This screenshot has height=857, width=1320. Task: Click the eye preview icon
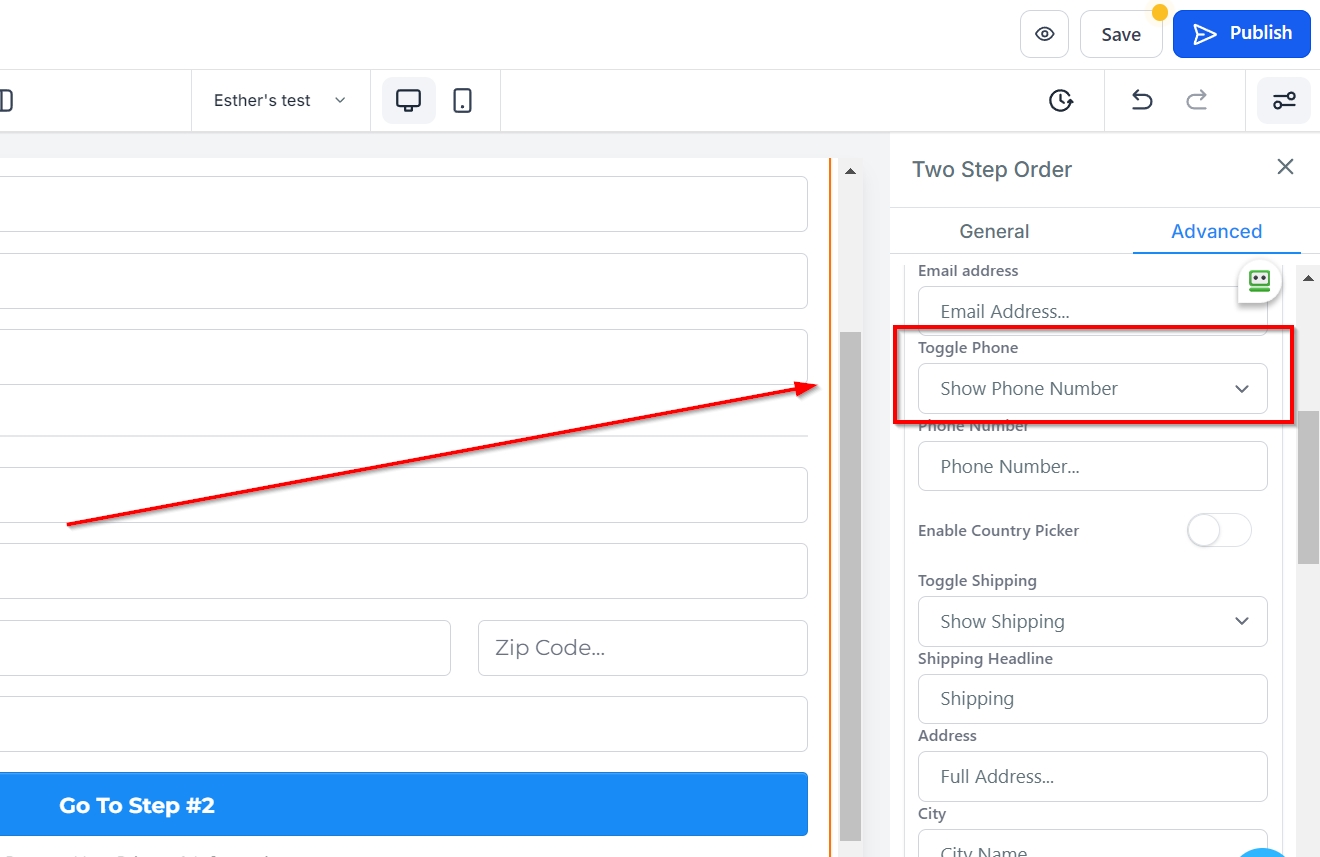[1044, 34]
